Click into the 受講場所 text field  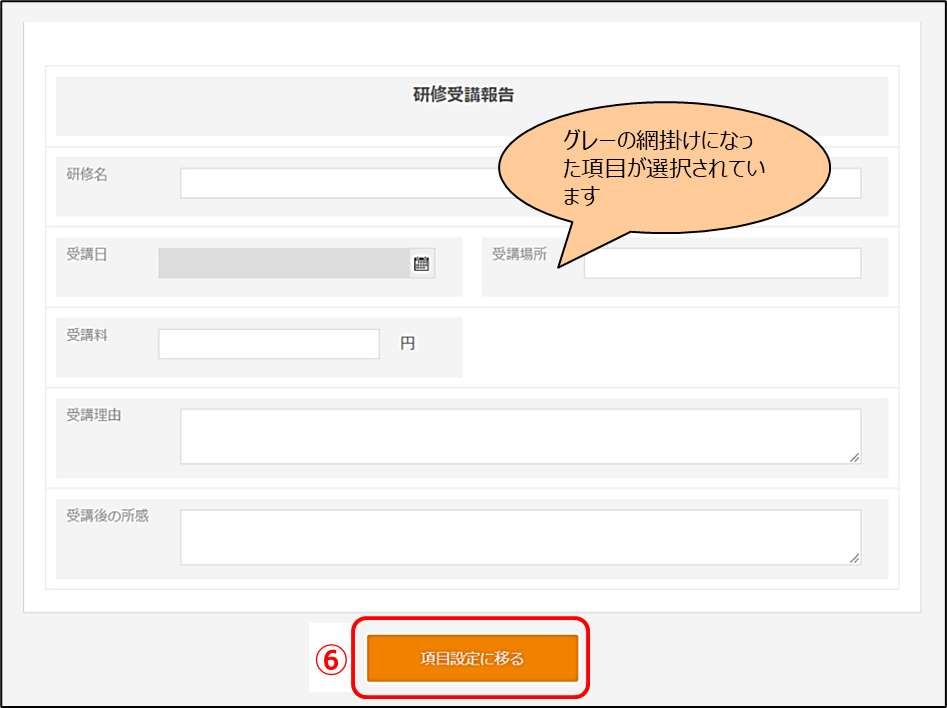pos(722,263)
